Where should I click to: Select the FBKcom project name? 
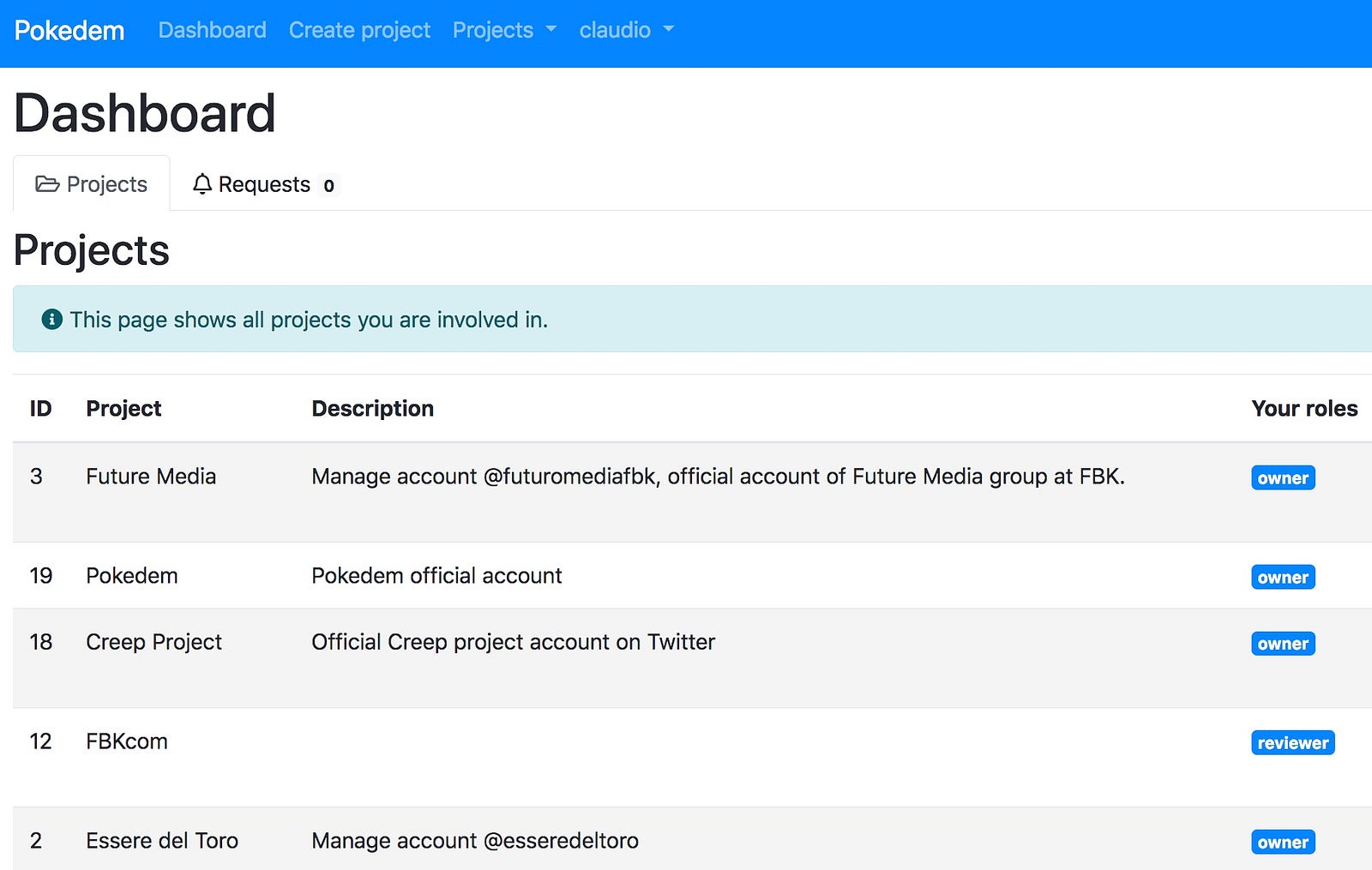[127, 741]
